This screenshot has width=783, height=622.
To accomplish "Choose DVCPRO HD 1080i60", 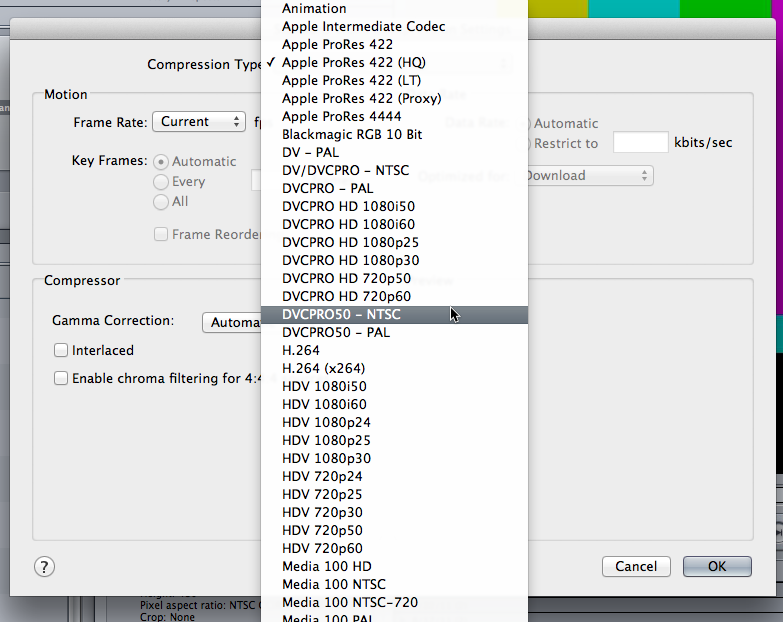I will tap(394, 224).
